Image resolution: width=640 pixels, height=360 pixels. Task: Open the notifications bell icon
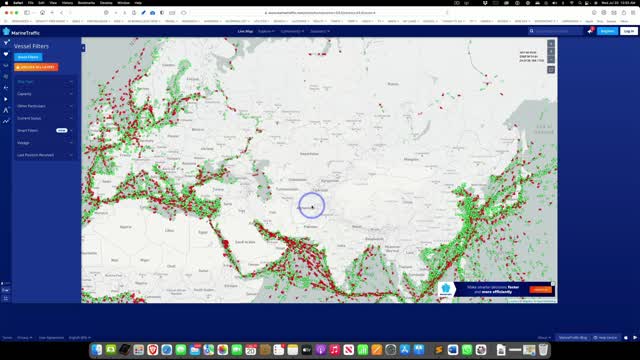[590, 31]
